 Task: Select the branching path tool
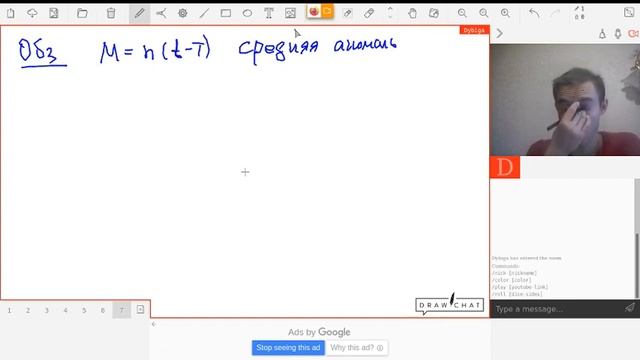pos(161,13)
